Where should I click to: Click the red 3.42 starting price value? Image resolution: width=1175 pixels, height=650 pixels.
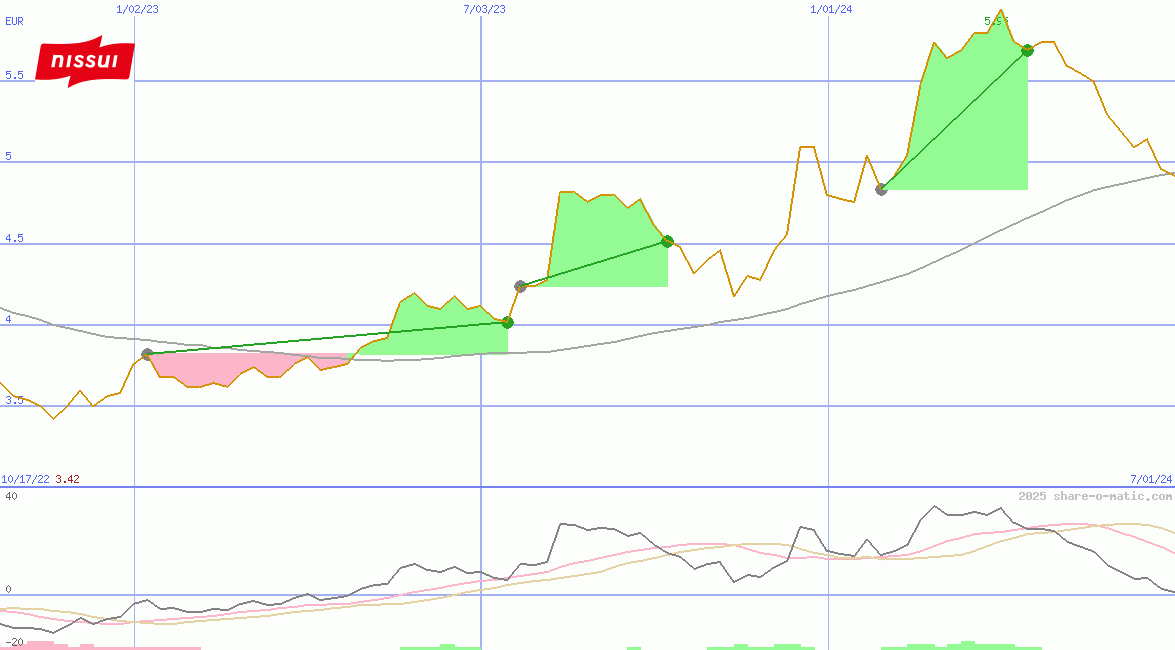pos(67,479)
